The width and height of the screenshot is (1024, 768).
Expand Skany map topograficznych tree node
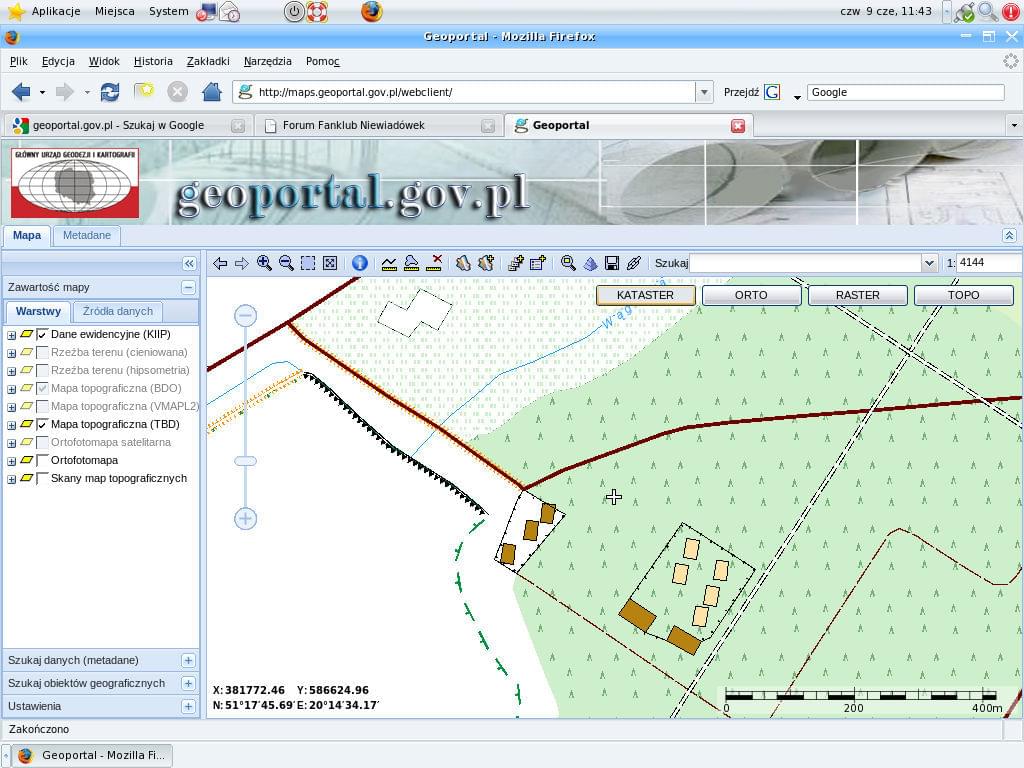click(11, 479)
